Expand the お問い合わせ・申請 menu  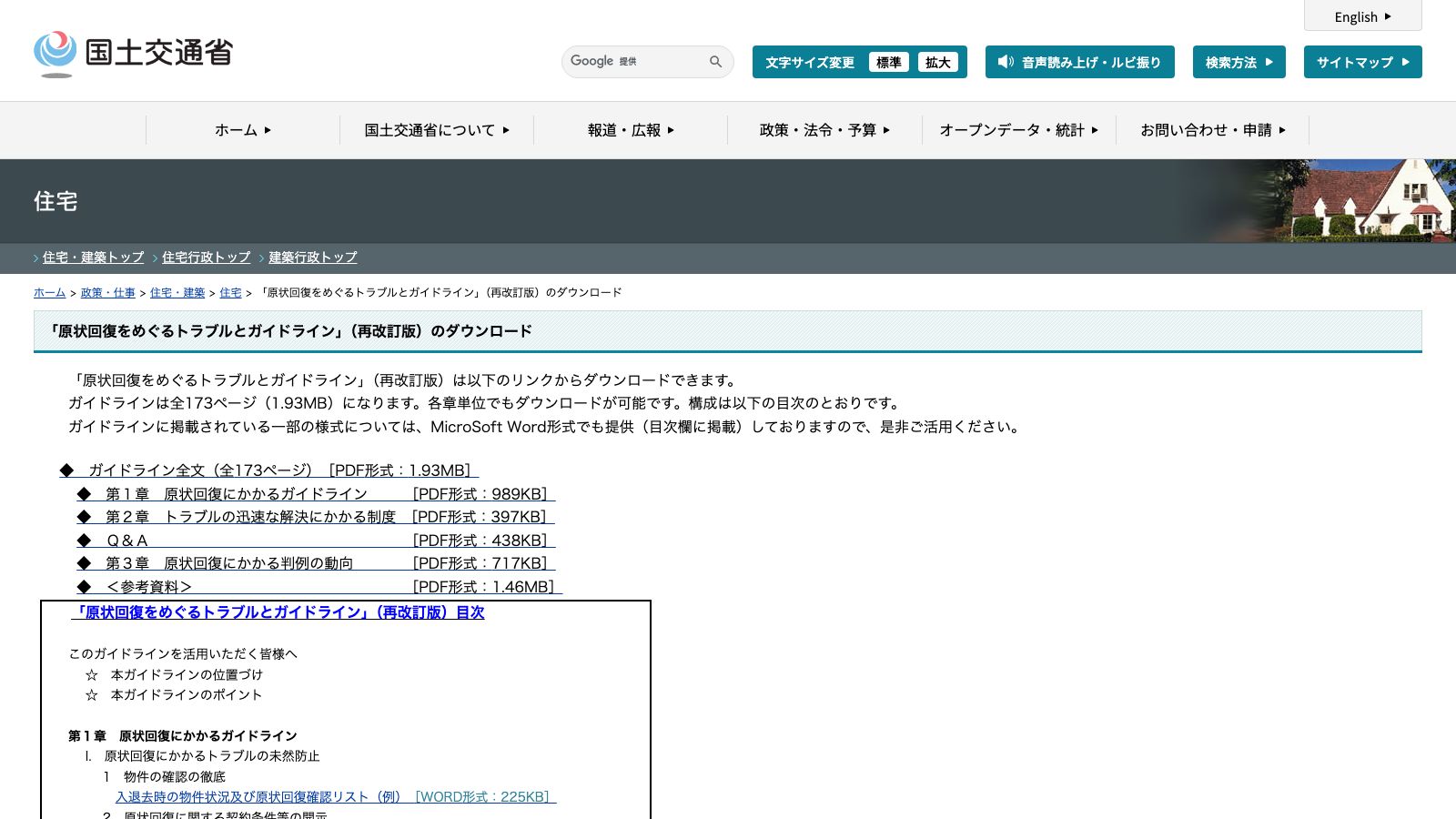pos(1212,130)
